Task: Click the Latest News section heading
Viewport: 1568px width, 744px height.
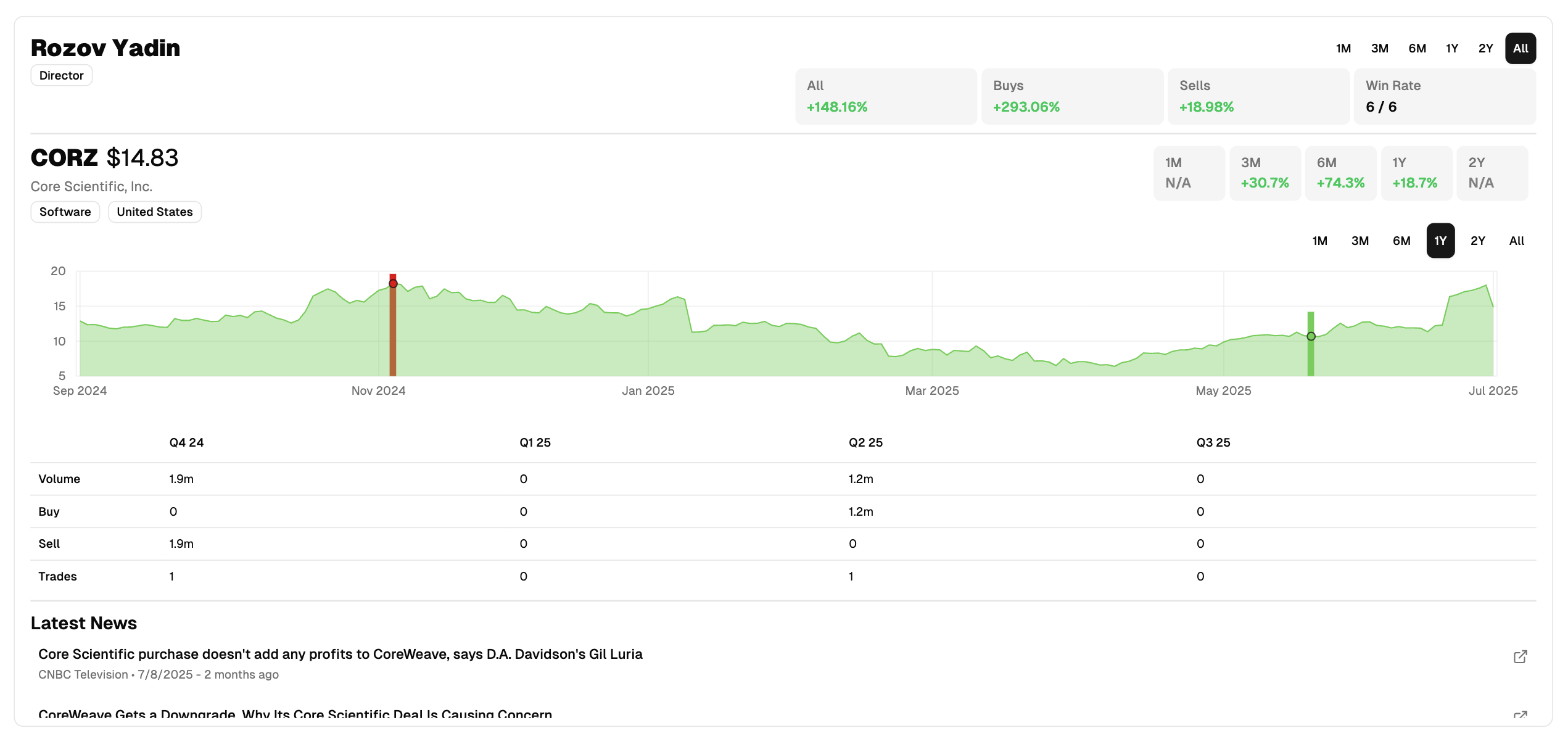Action: coord(84,623)
